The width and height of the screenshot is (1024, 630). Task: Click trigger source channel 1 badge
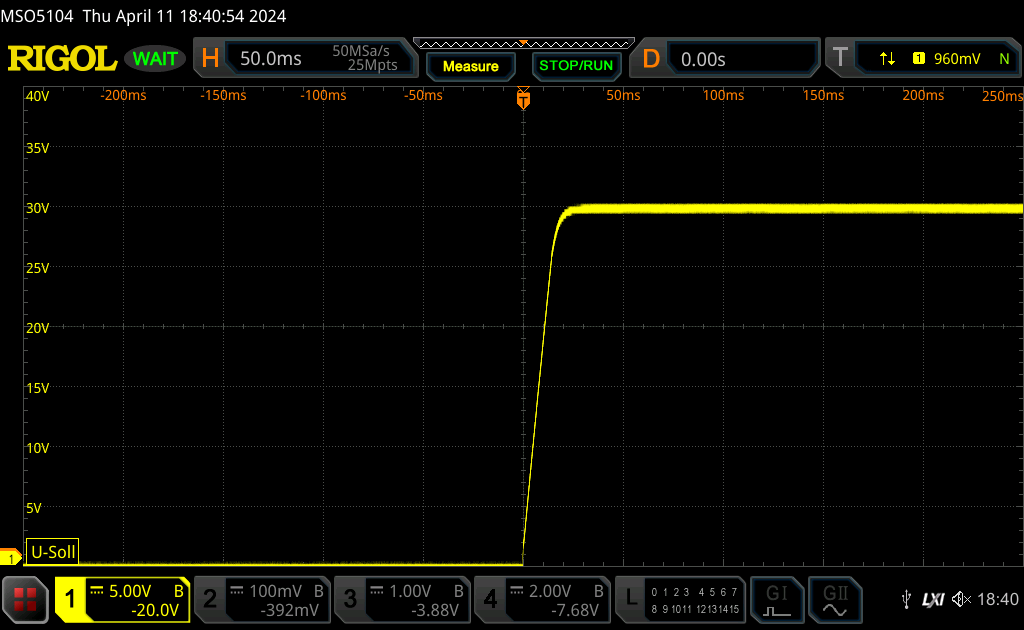tap(918, 59)
